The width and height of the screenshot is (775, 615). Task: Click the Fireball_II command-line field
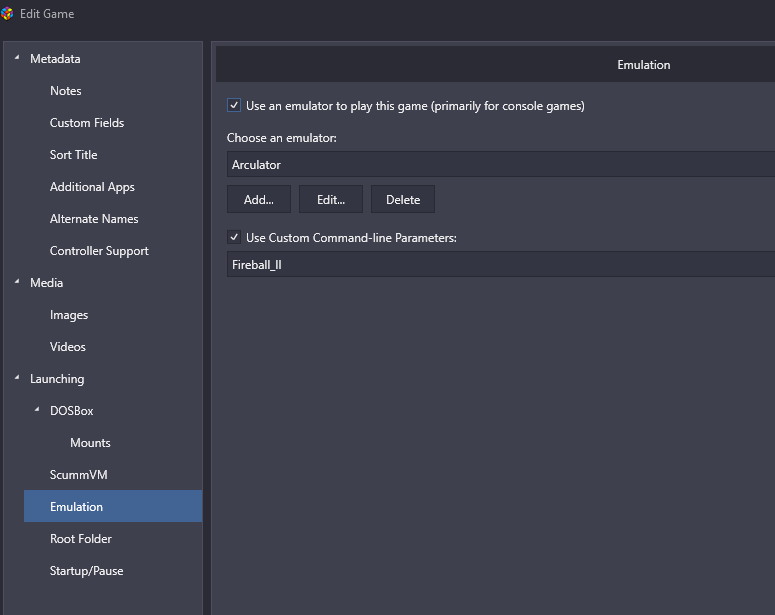pyautogui.click(x=501, y=264)
